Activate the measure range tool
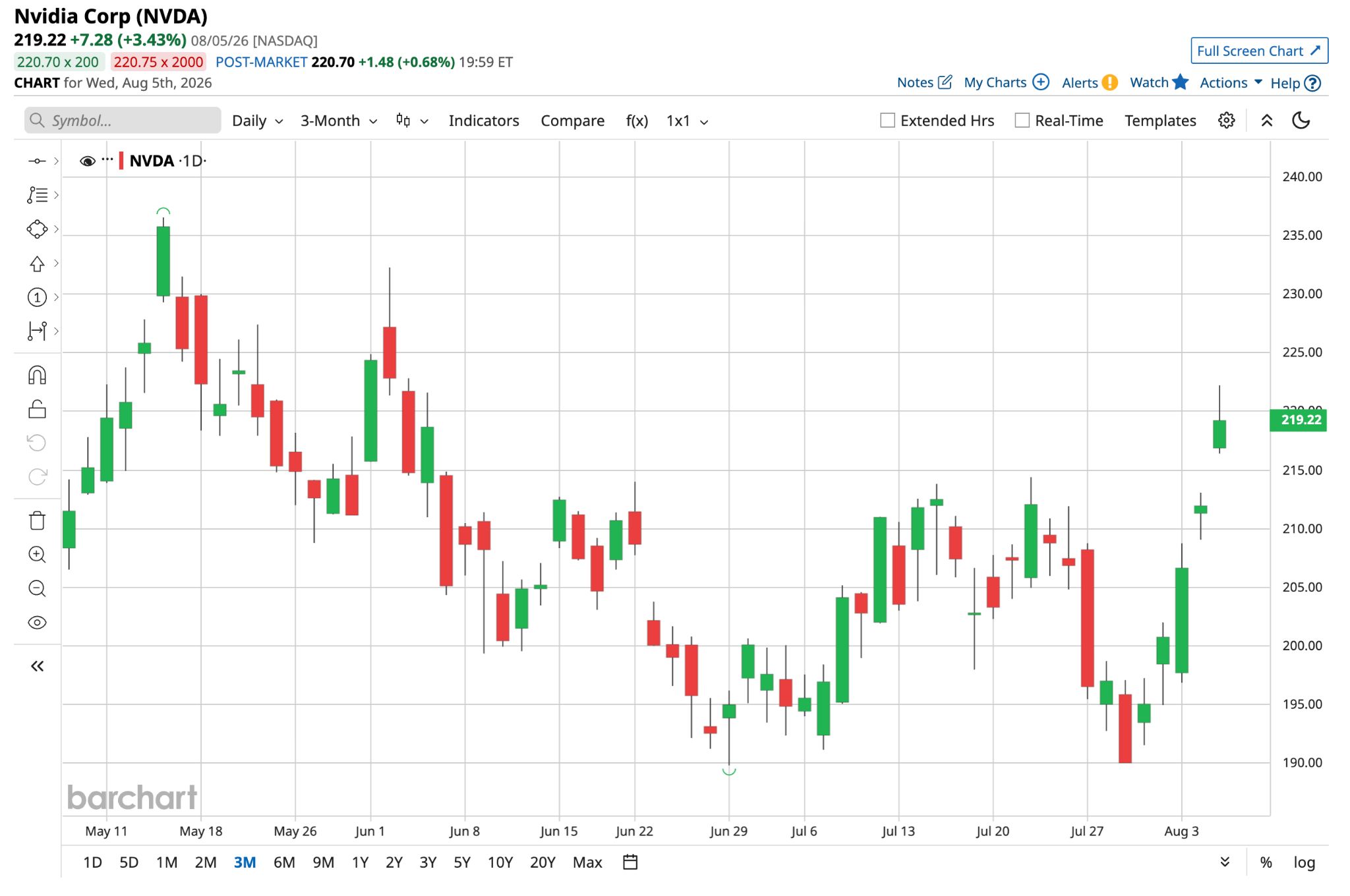 point(37,331)
